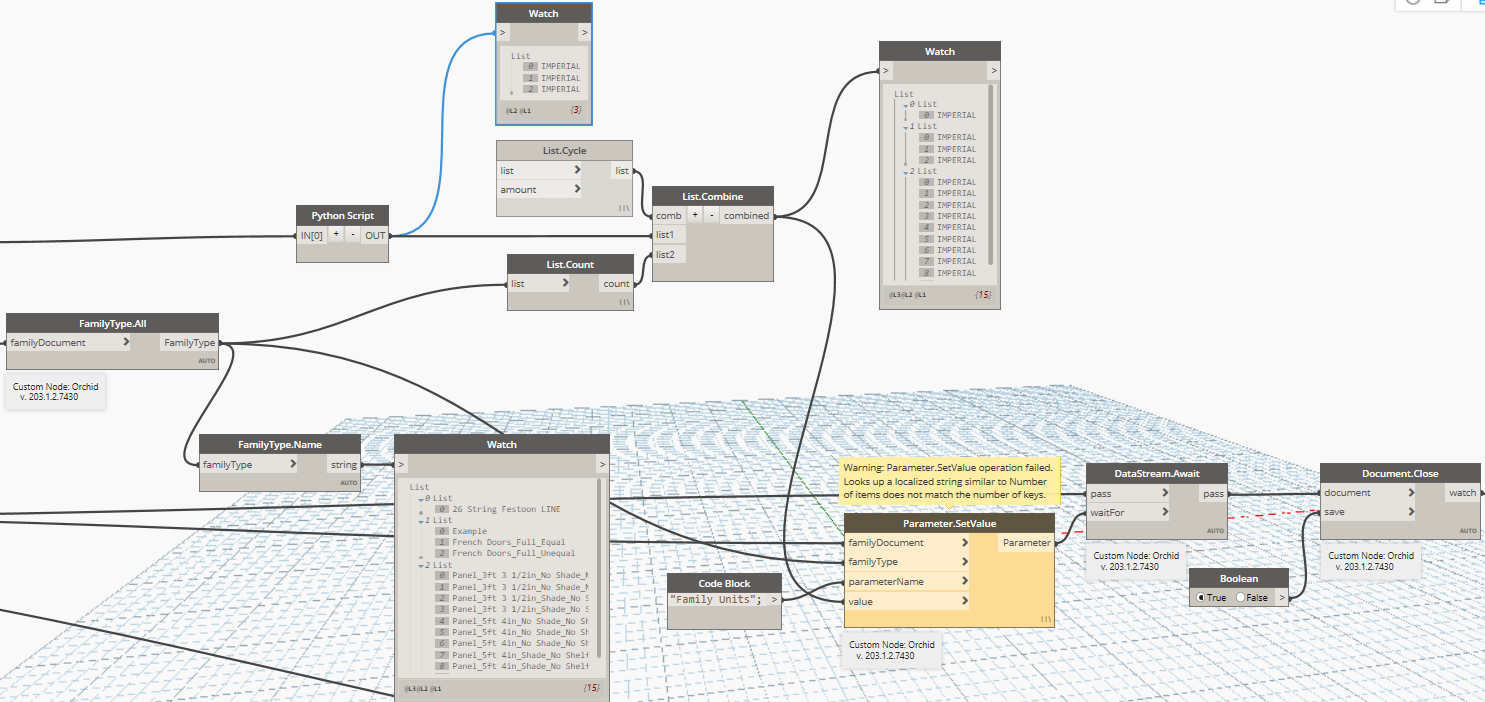Click the 'familyType' input port on FamilyType.Name

click(x=250, y=464)
